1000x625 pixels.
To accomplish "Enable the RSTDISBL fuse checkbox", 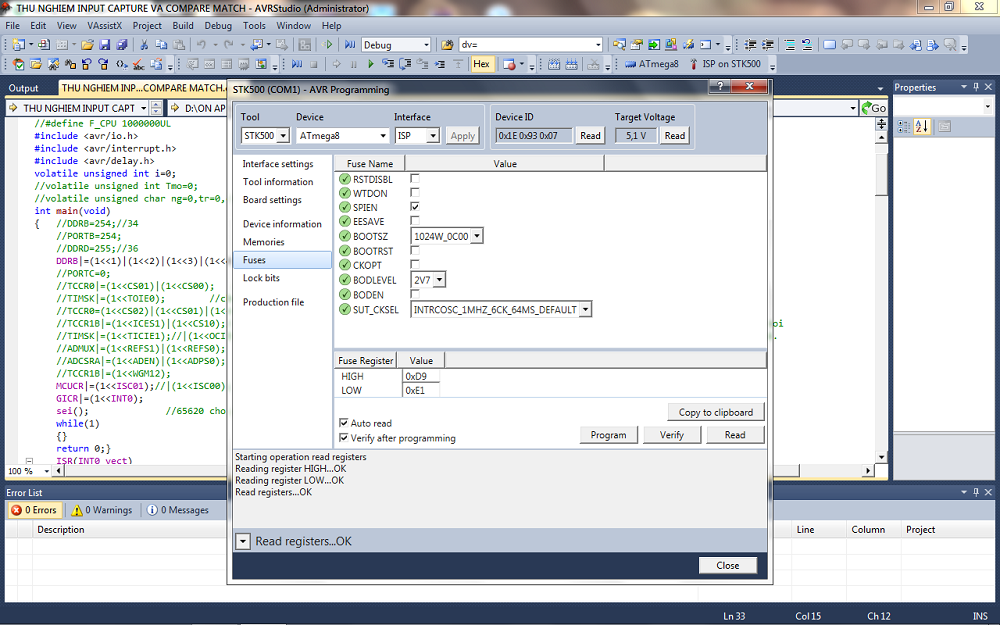I will 415,179.
